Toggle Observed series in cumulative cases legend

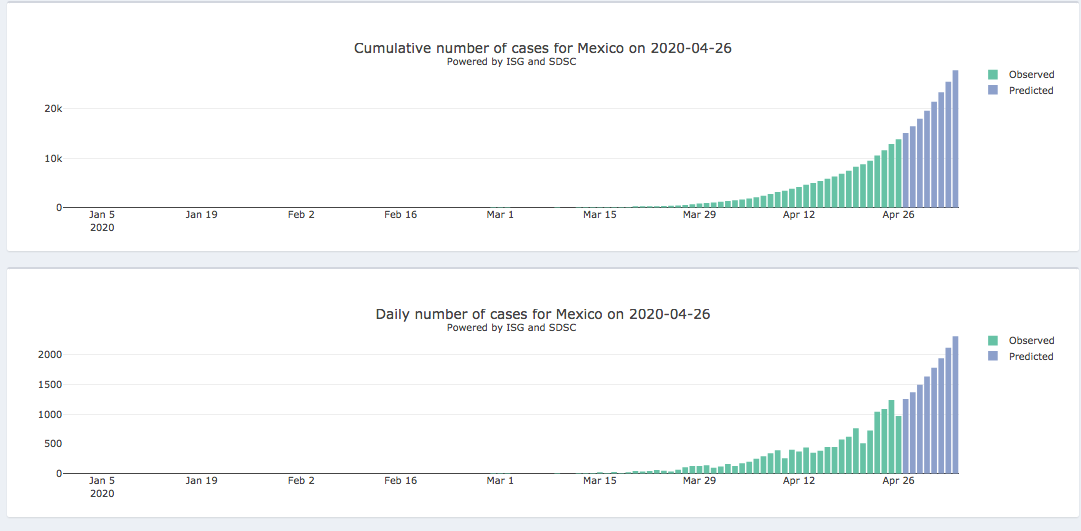(1030, 75)
